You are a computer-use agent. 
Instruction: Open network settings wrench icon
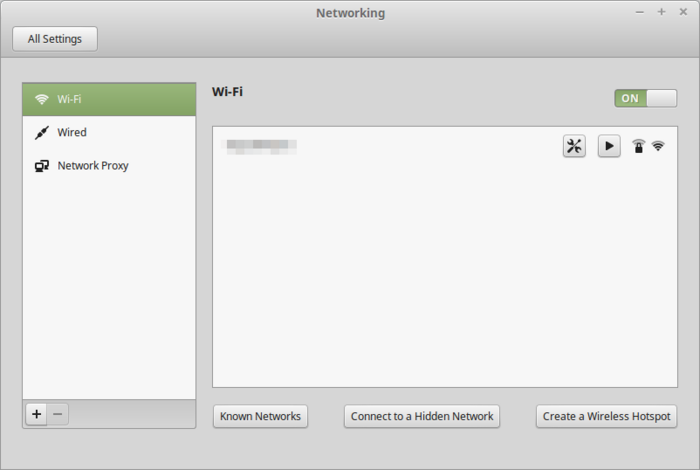click(574, 146)
